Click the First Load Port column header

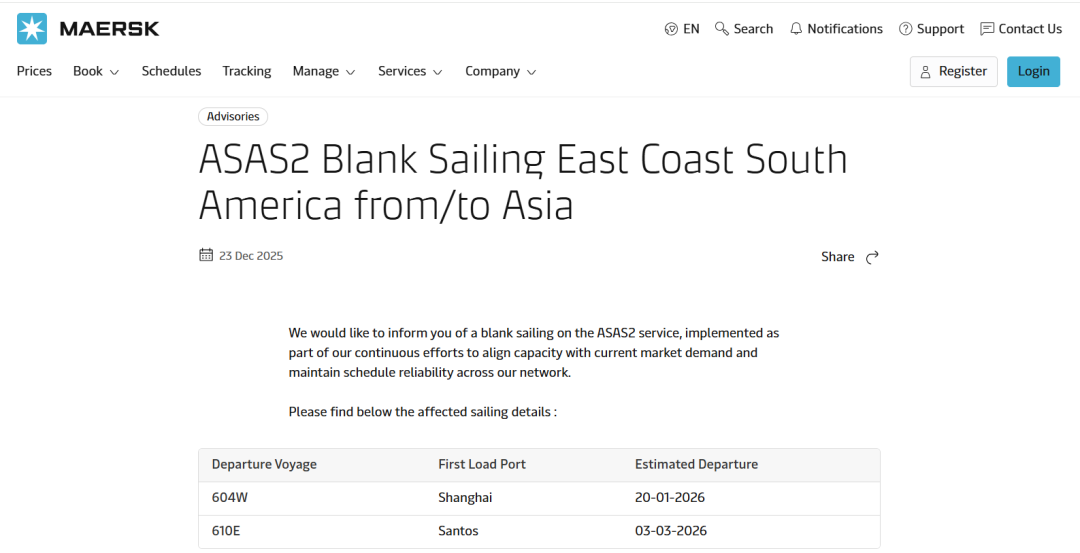click(x=482, y=464)
